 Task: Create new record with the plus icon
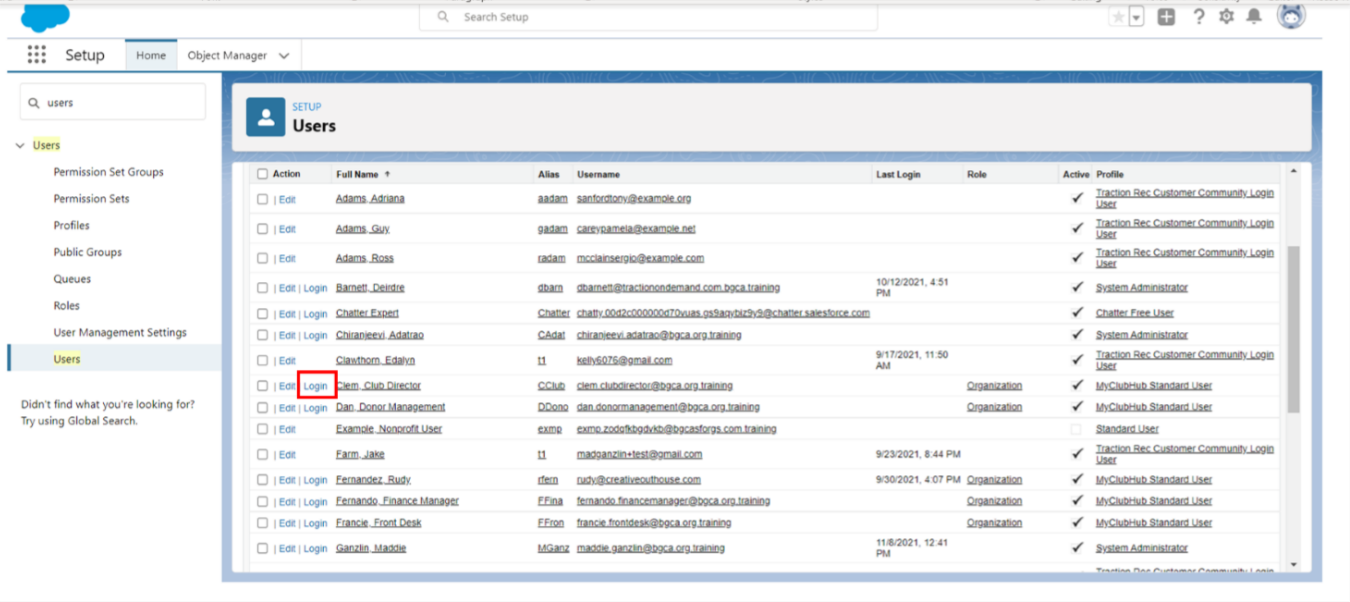click(1166, 17)
